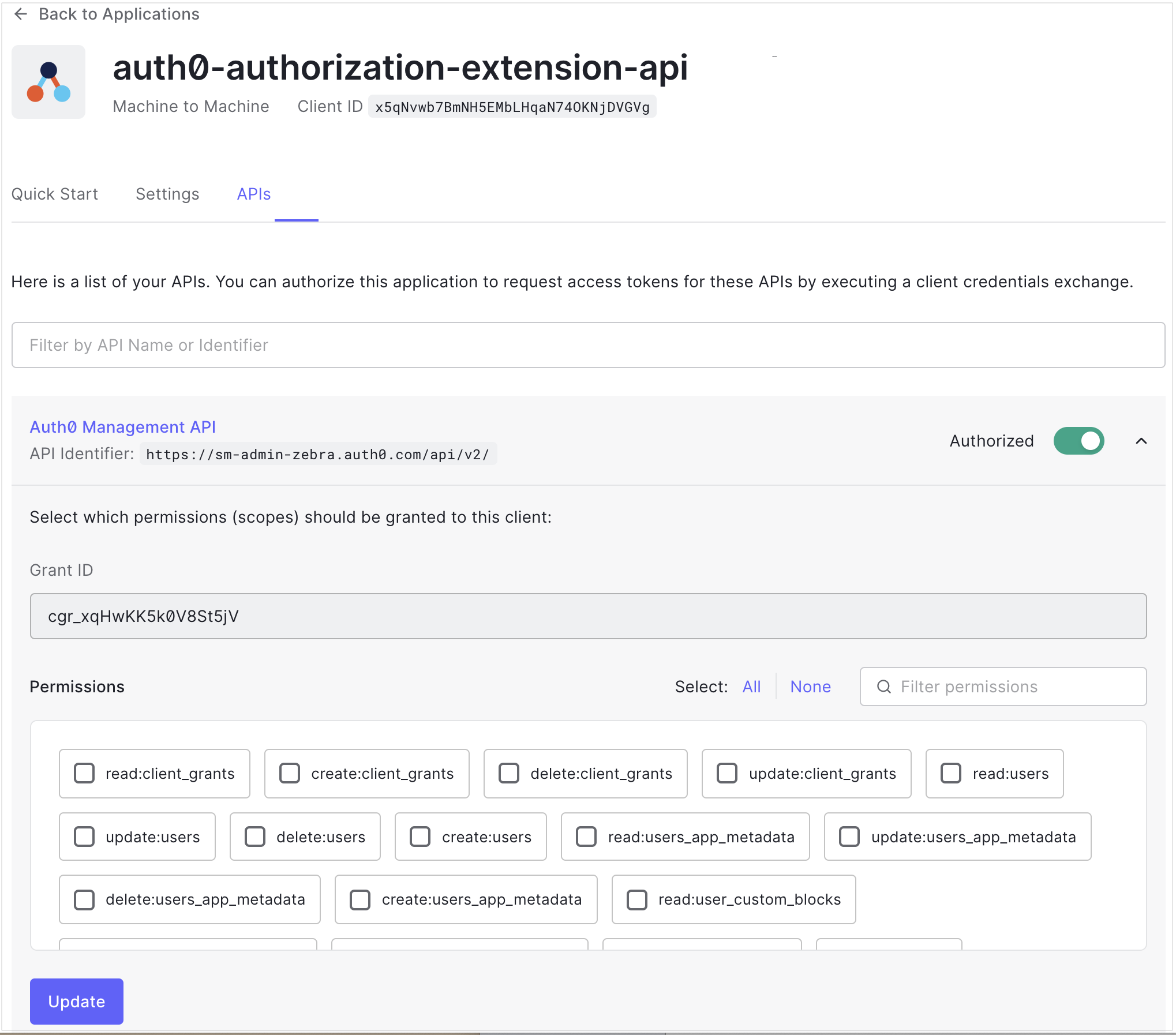Check read:user_custom_blocks permission
The image size is (1176, 1035).
click(637, 899)
